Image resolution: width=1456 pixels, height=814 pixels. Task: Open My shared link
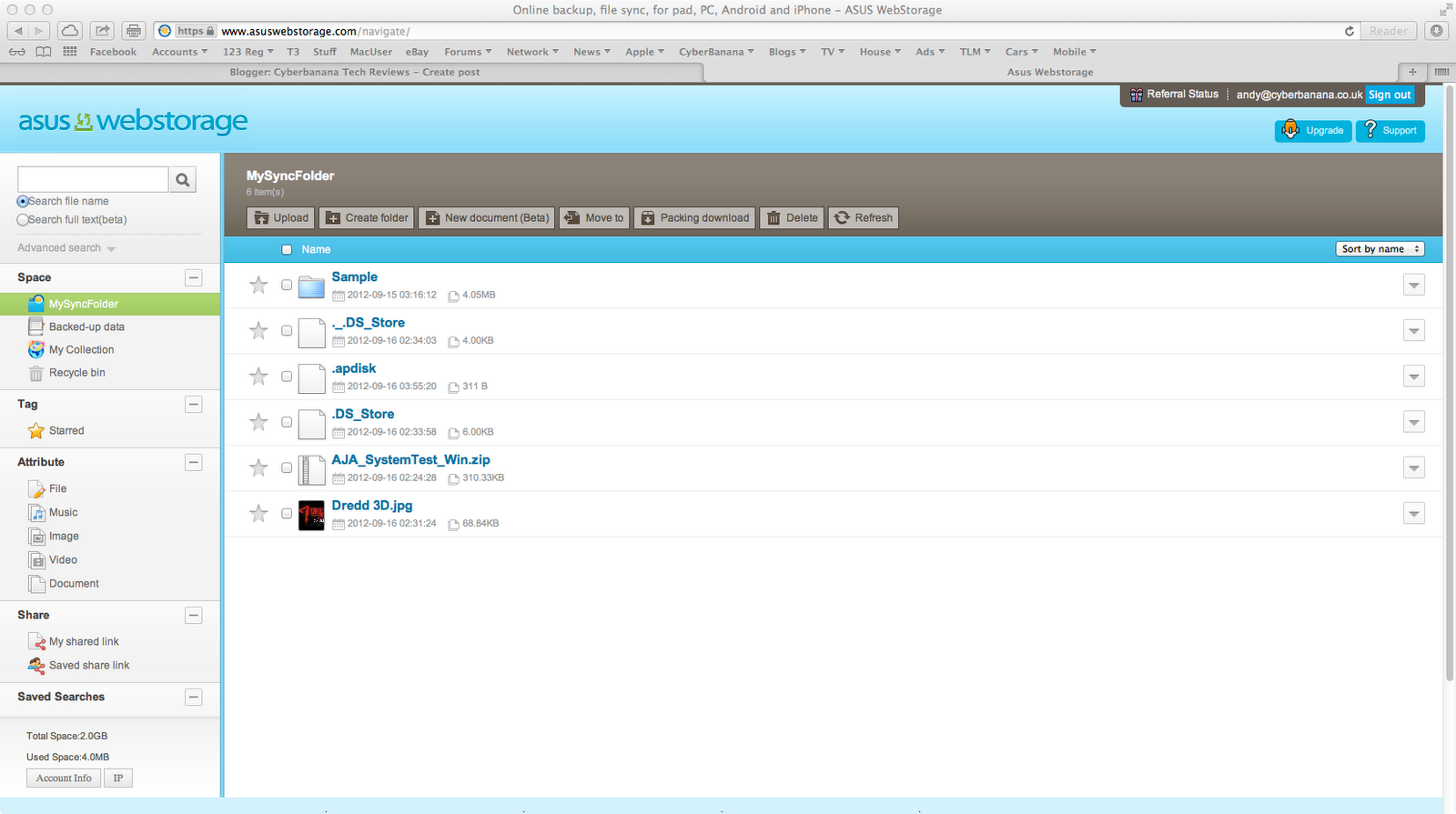pyautogui.click(x=84, y=641)
